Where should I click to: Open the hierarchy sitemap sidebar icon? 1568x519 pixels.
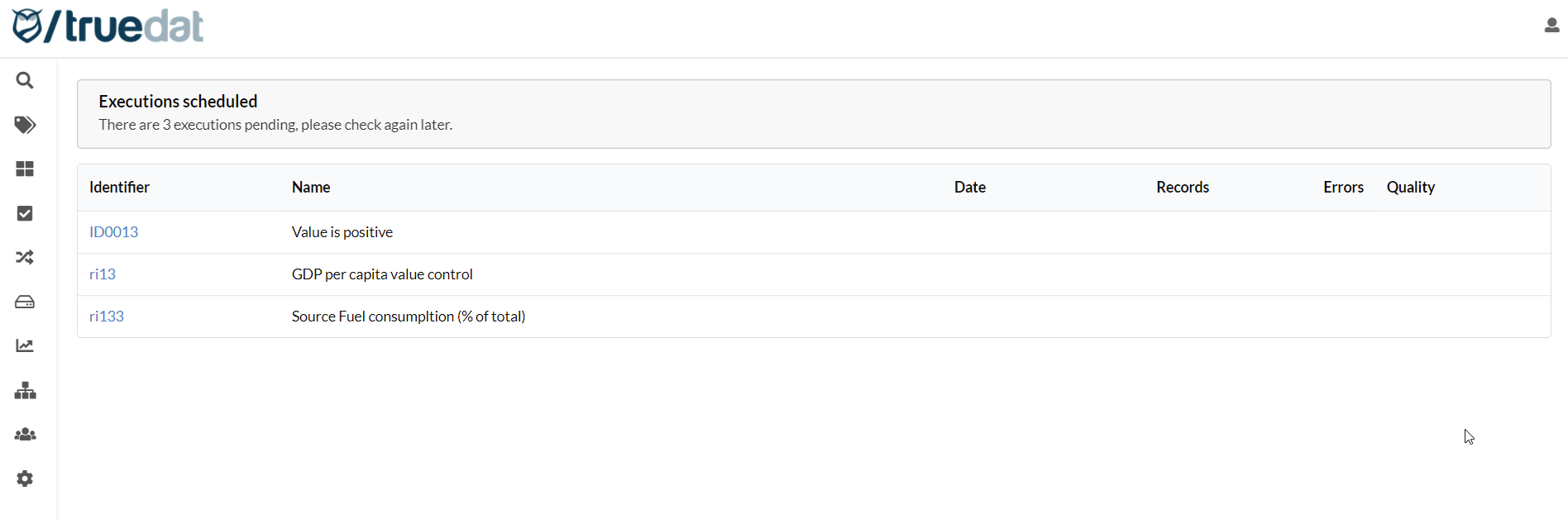[x=25, y=390]
